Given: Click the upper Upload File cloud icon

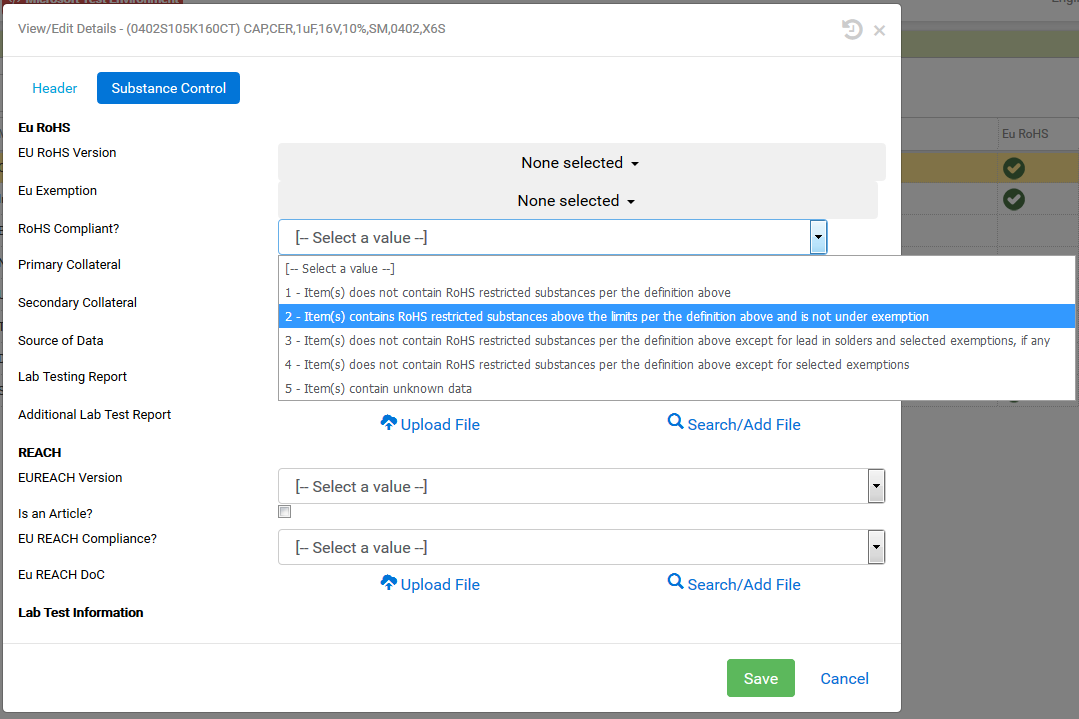Looking at the screenshot, I should point(389,423).
